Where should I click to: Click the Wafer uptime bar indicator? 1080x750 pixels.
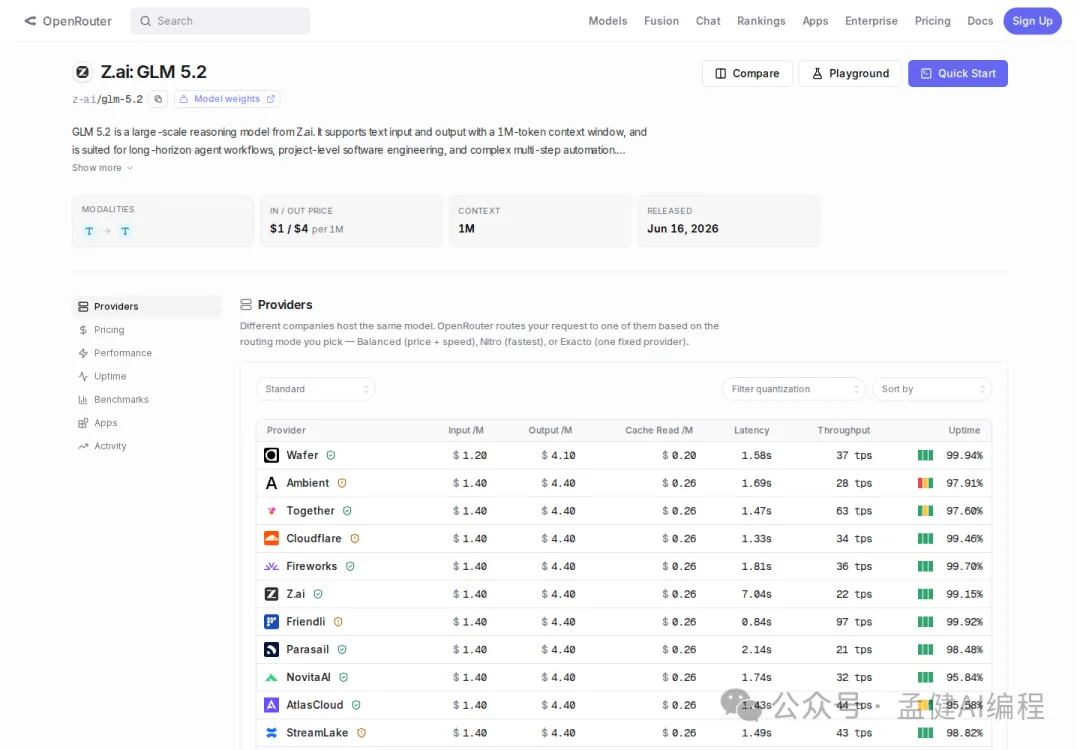coord(925,455)
